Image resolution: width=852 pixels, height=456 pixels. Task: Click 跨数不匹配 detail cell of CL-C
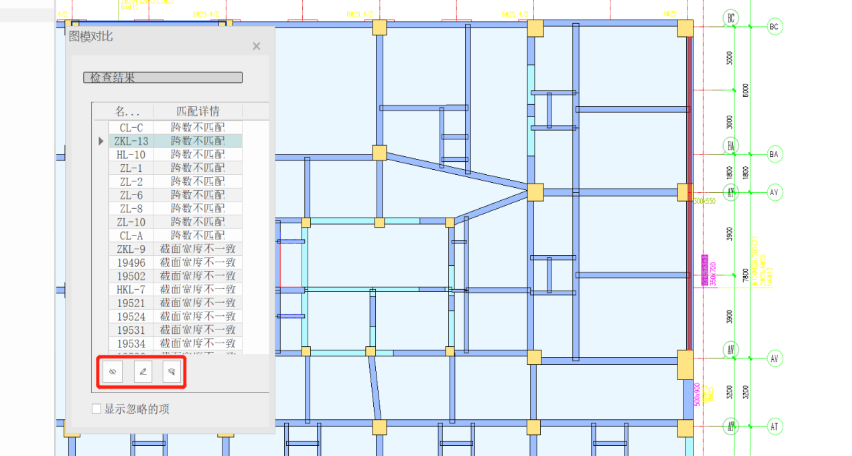[x=198, y=127]
